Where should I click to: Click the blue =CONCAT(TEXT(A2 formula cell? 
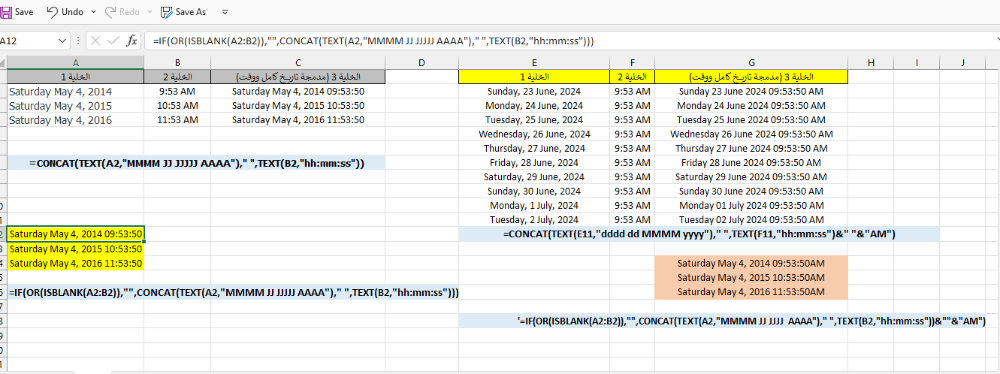coord(196,163)
